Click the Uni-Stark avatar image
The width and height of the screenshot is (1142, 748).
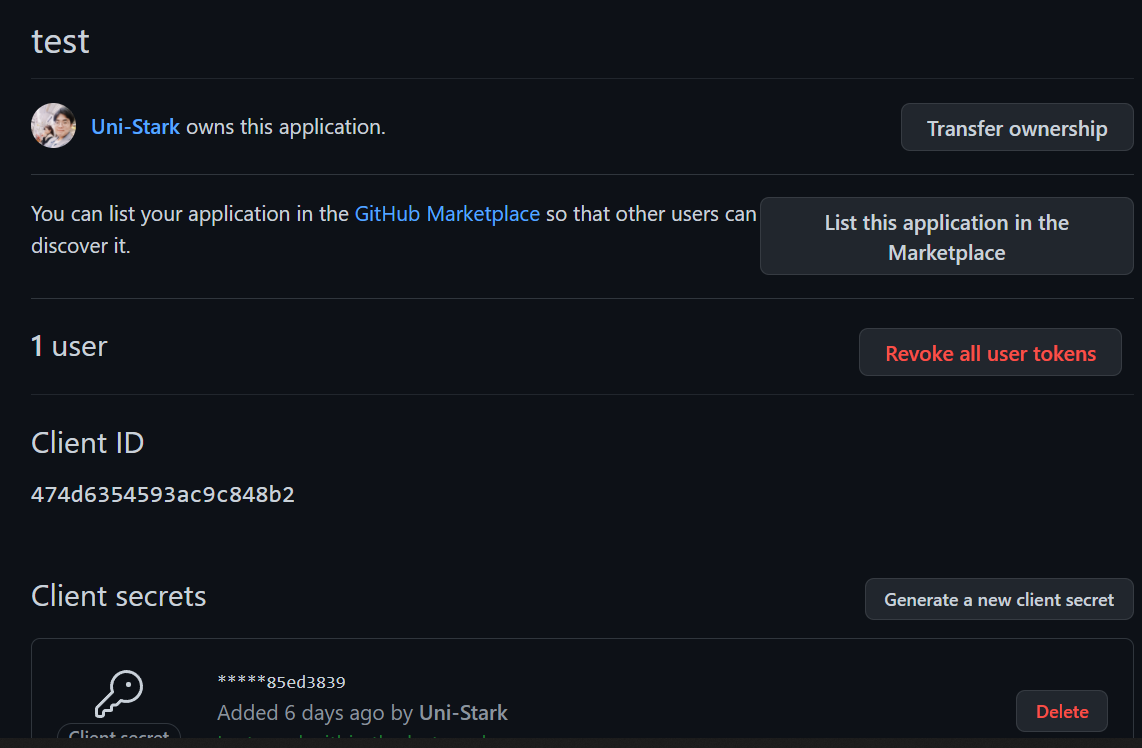[53, 126]
